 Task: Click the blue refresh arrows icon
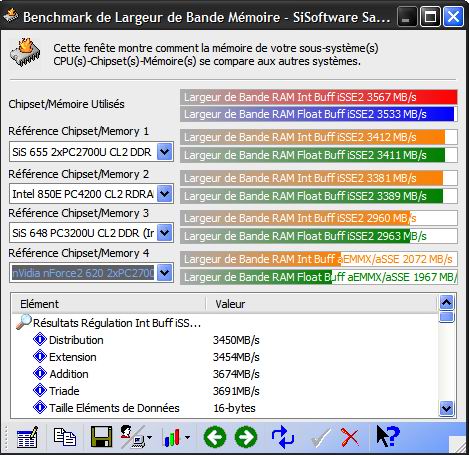coord(283,437)
